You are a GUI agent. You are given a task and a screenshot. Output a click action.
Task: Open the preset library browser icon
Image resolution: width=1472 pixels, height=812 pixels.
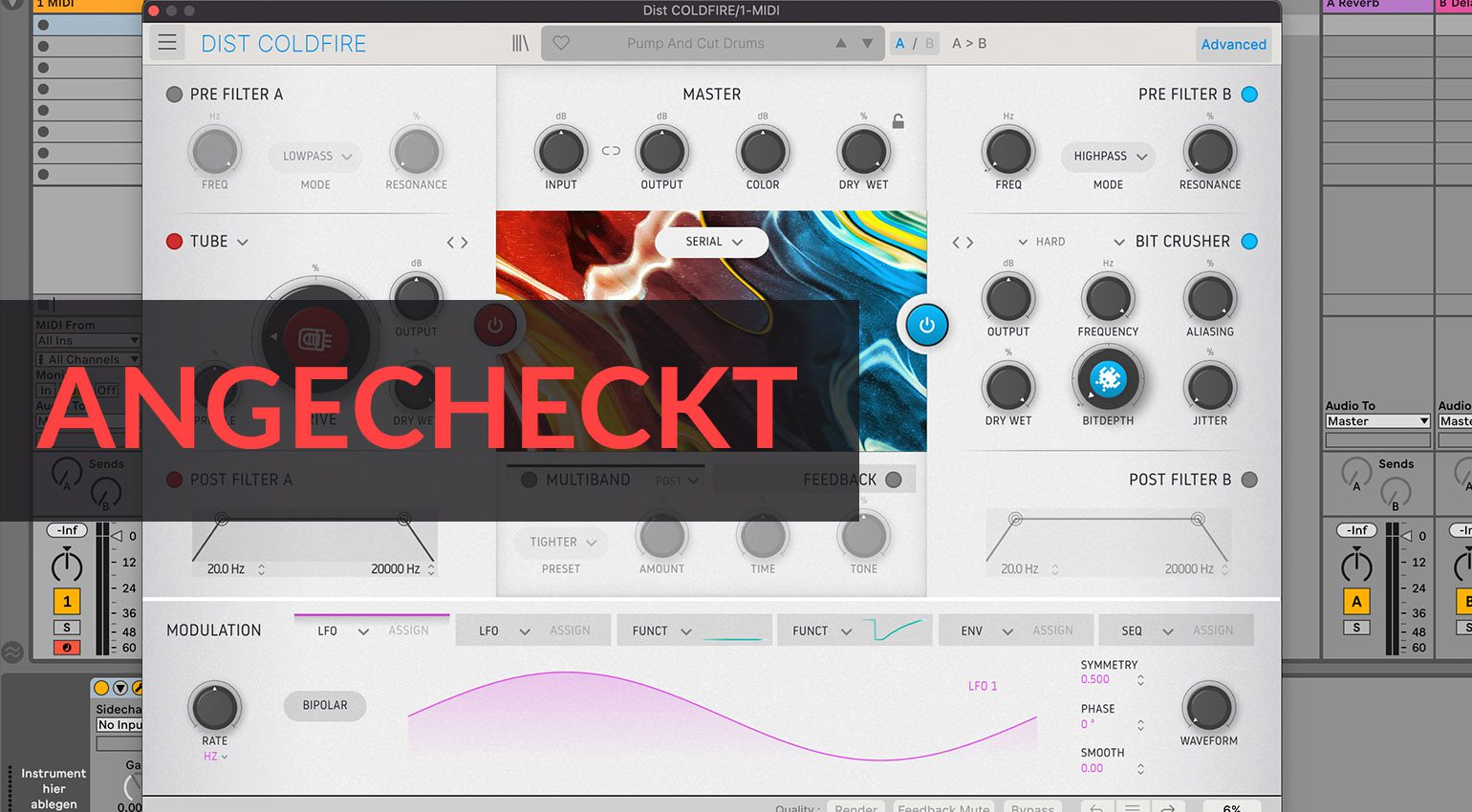[520, 43]
